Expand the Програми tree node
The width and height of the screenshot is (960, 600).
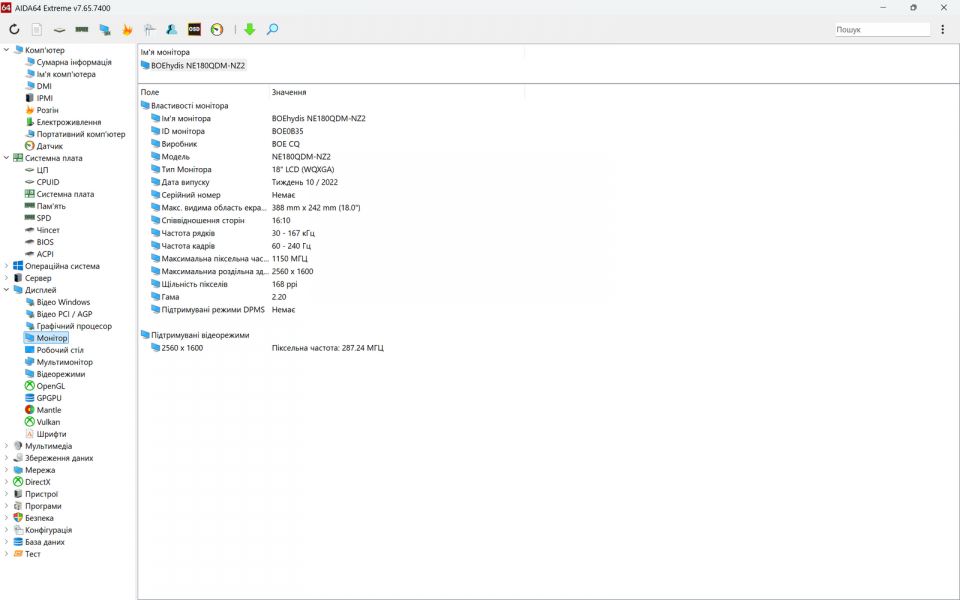pyautogui.click(x=7, y=506)
